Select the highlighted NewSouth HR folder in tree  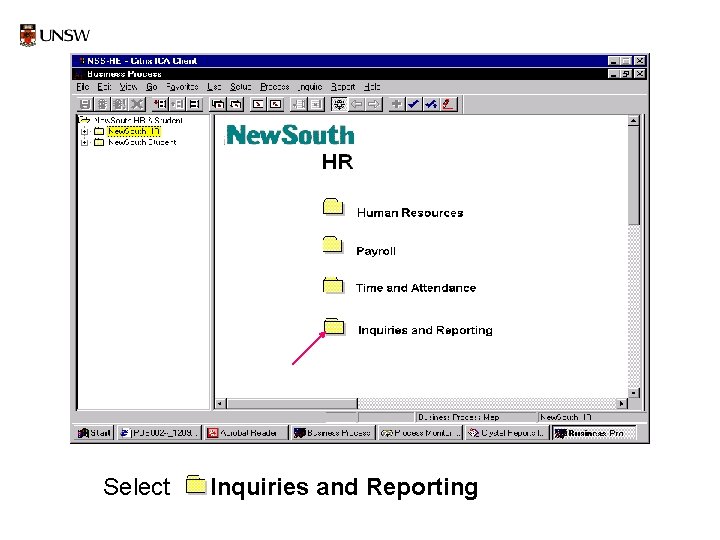(134, 131)
